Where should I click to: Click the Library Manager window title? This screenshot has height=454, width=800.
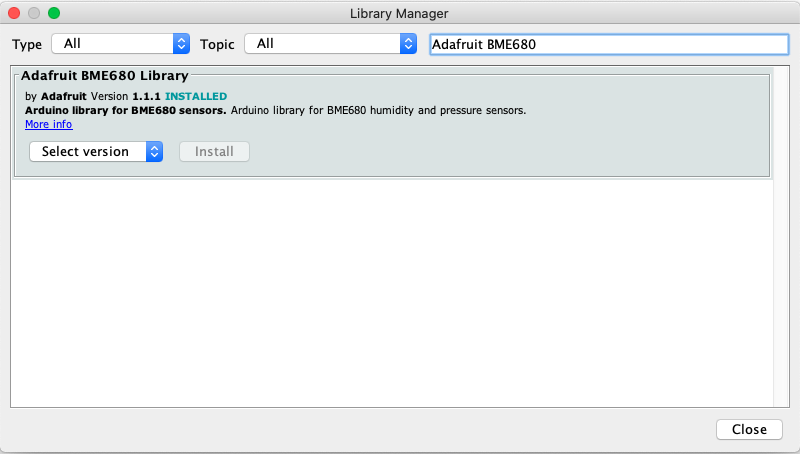(x=399, y=14)
